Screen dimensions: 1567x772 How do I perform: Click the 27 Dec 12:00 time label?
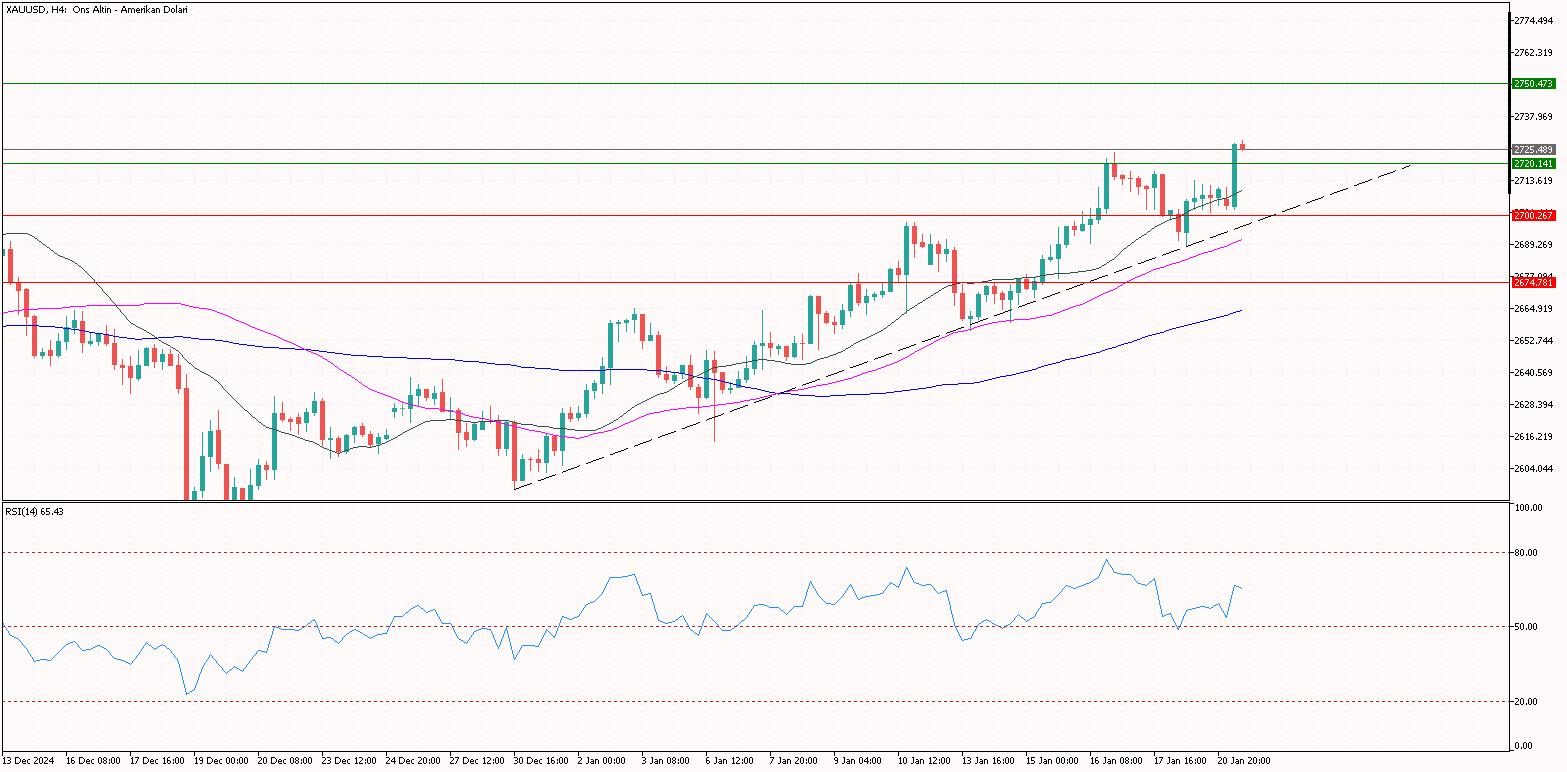click(479, 761)
